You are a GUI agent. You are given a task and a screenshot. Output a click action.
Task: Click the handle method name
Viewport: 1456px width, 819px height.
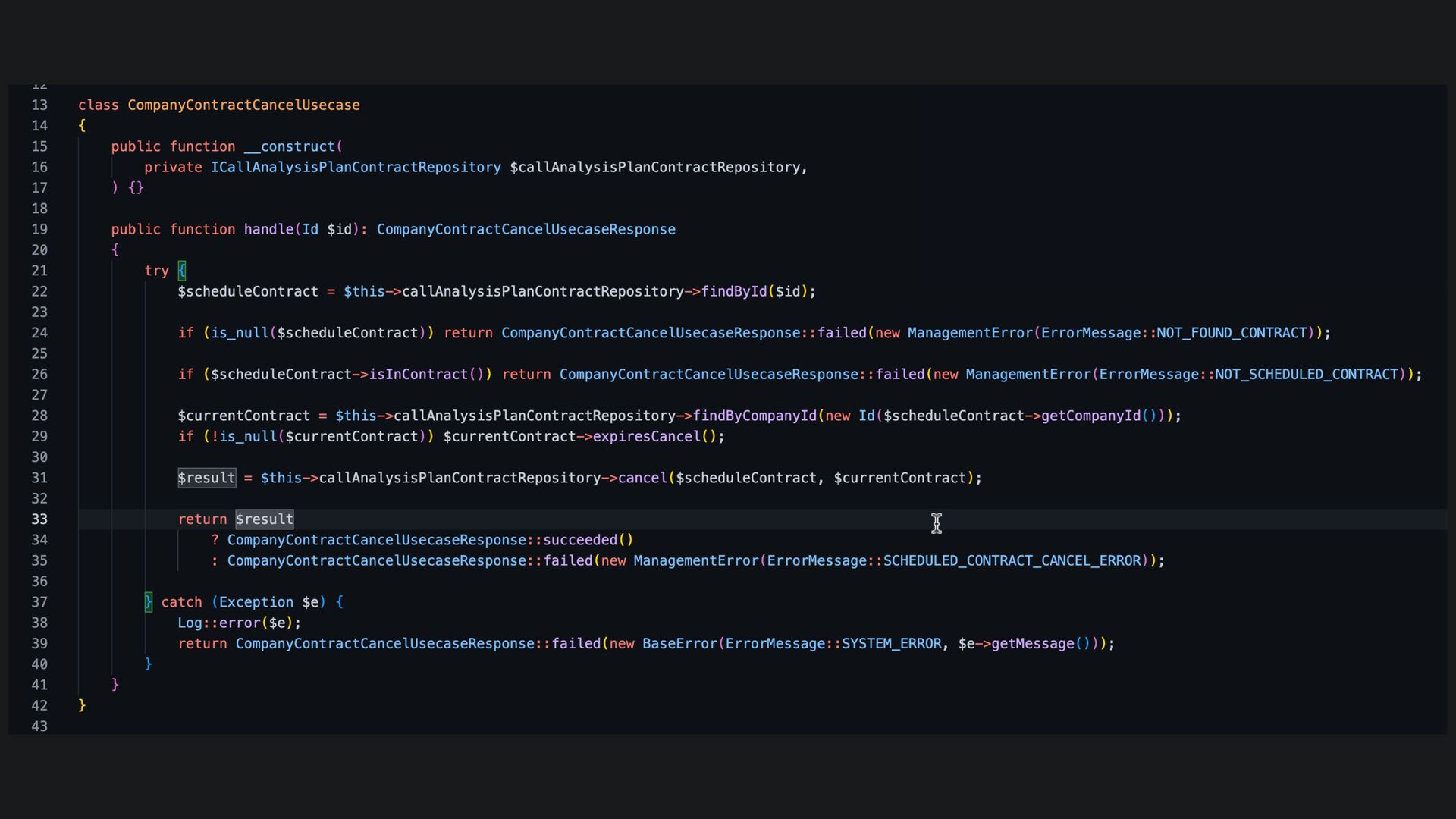[268, 230]
